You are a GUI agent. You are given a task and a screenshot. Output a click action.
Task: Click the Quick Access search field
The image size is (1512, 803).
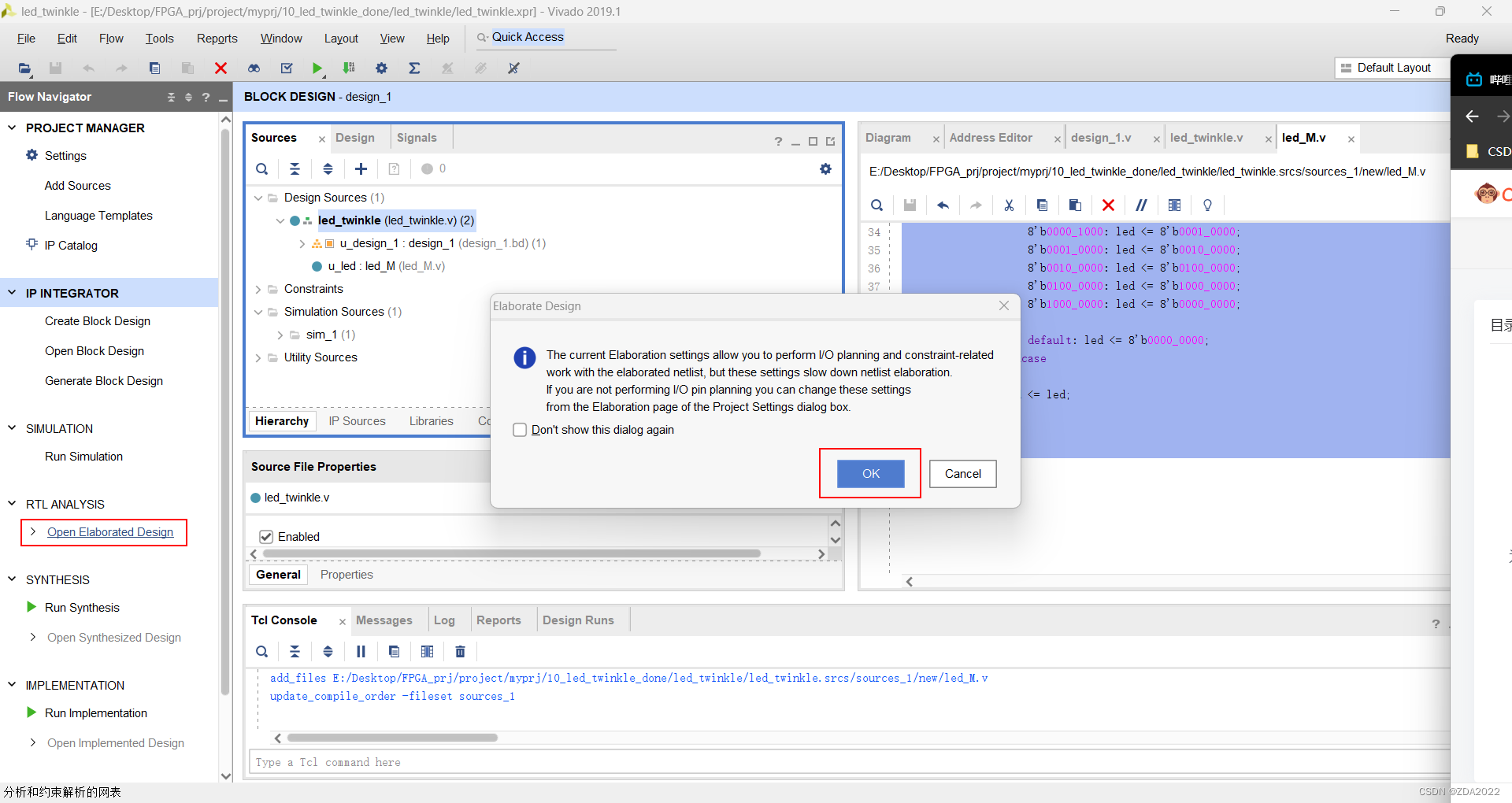click(x=546, y=38)
